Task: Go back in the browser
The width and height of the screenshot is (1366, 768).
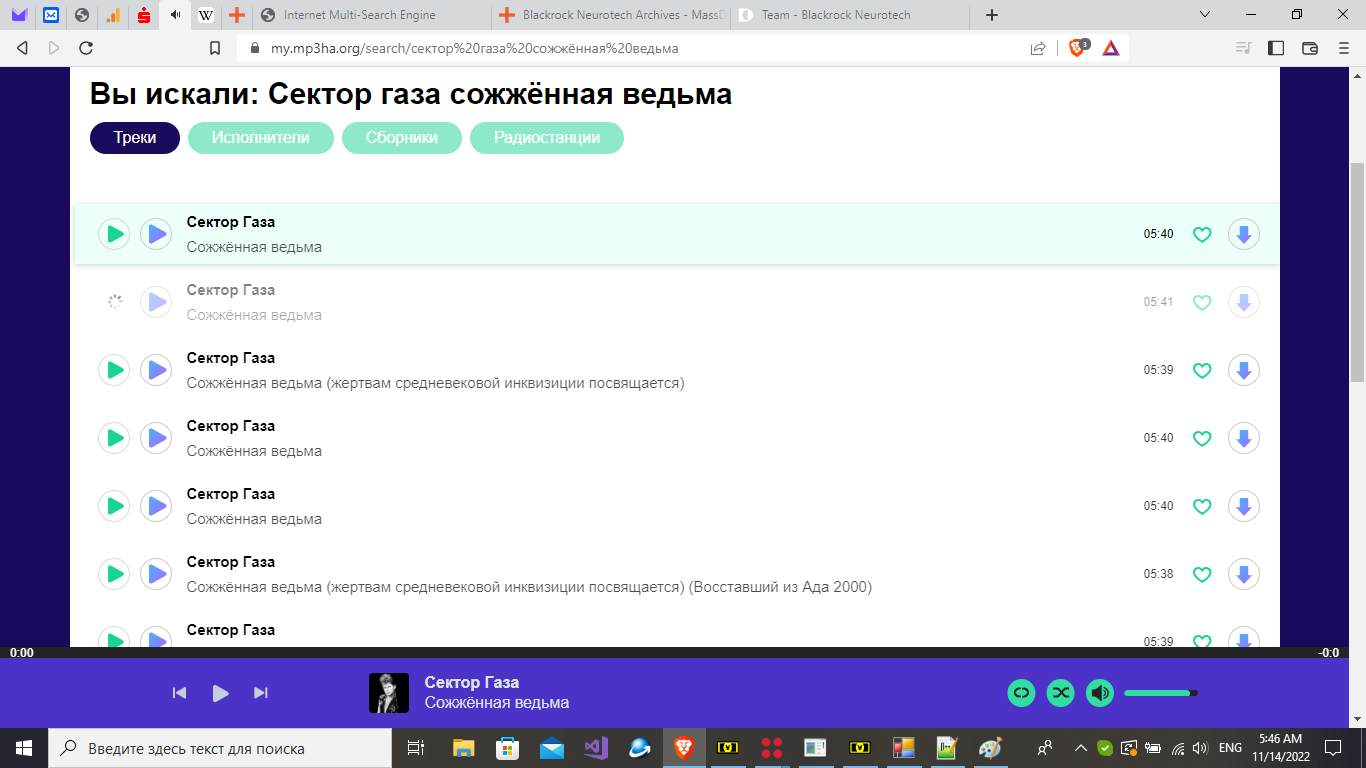Action: (22, 48)
